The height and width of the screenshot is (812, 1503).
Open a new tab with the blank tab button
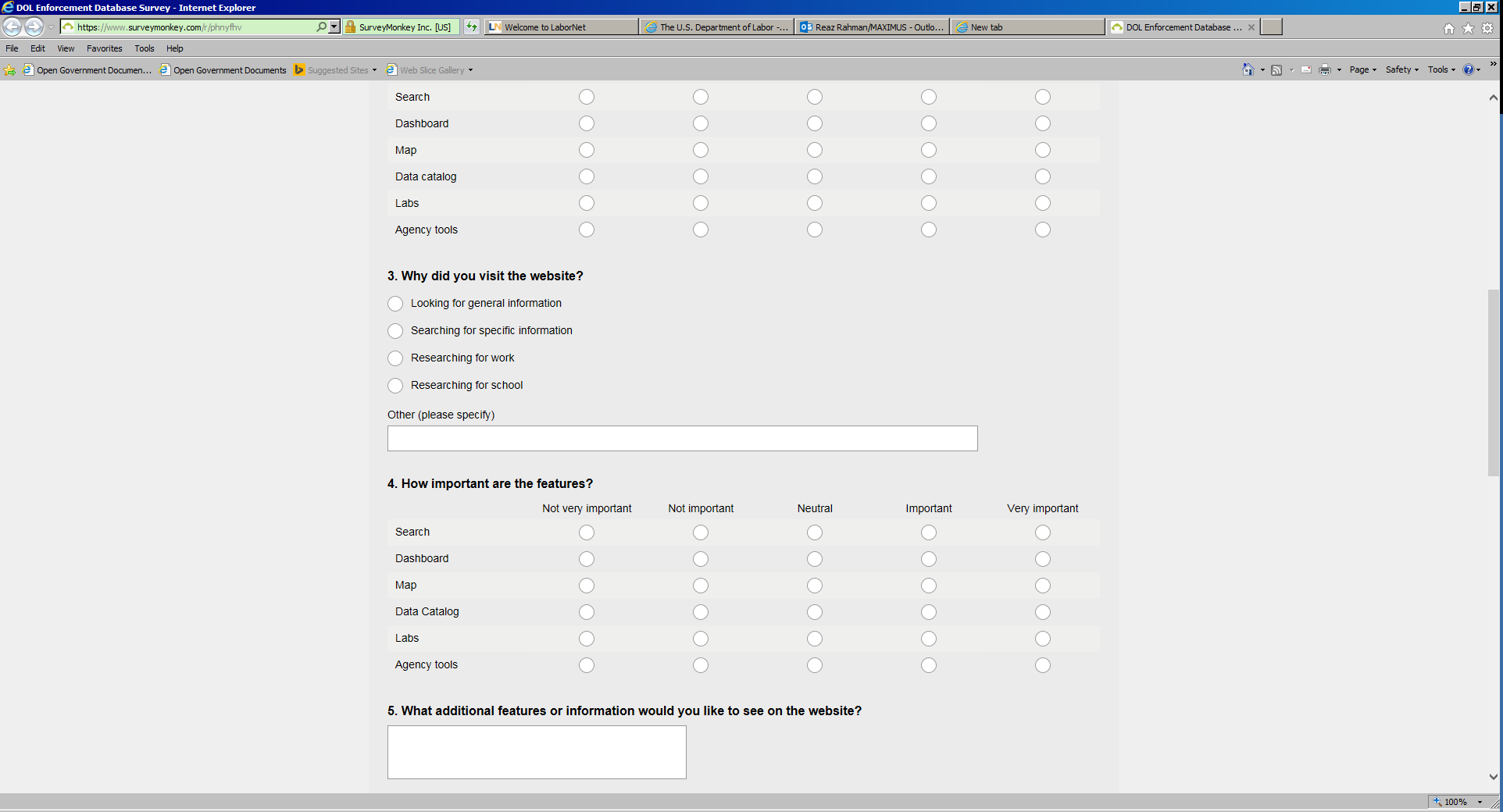click(1272, 27)
